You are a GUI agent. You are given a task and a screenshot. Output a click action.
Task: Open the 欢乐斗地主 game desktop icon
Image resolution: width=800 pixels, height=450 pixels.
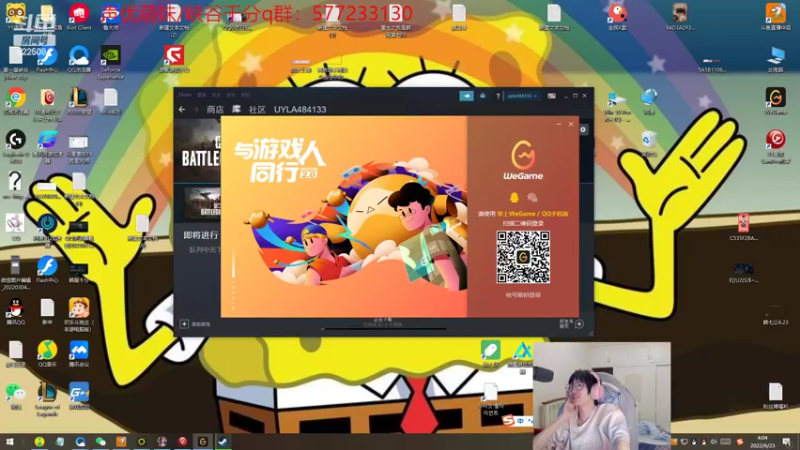pyautogui.click(x=79, y=314)
